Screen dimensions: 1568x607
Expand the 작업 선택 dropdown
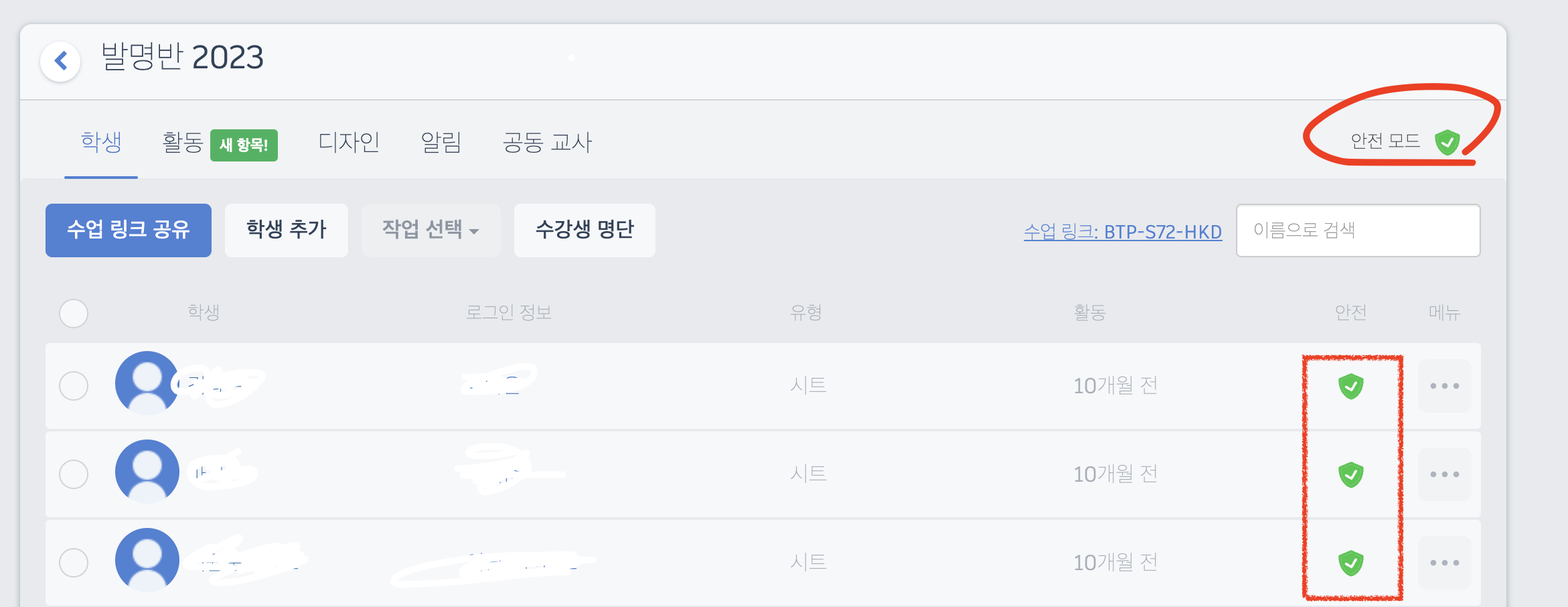430,230
